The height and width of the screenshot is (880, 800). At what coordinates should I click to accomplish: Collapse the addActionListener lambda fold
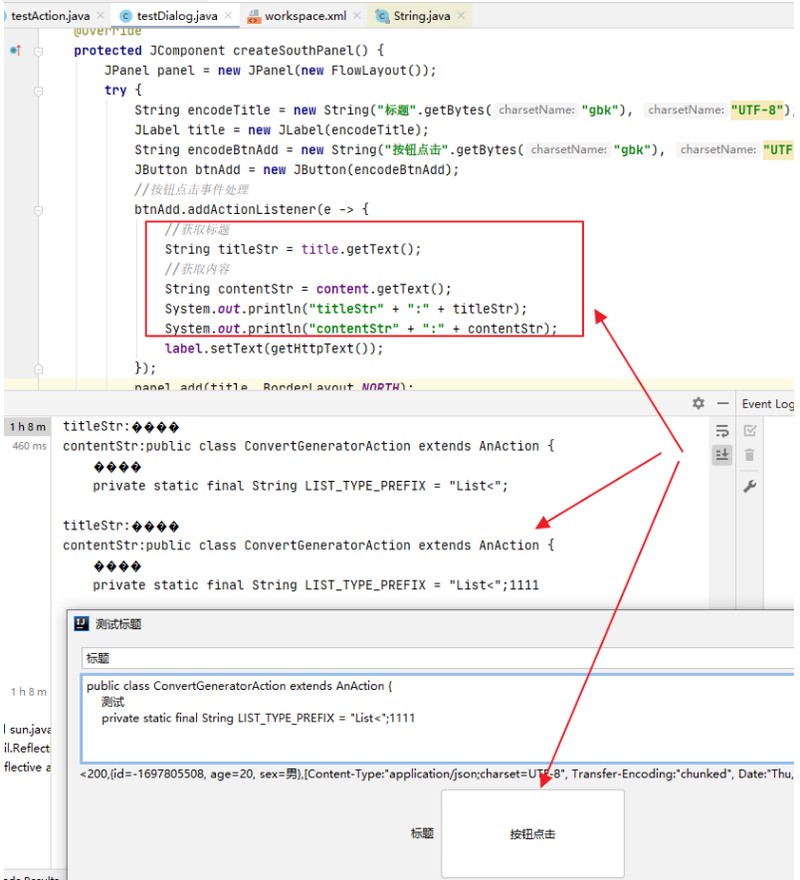(x=38, y=210)
